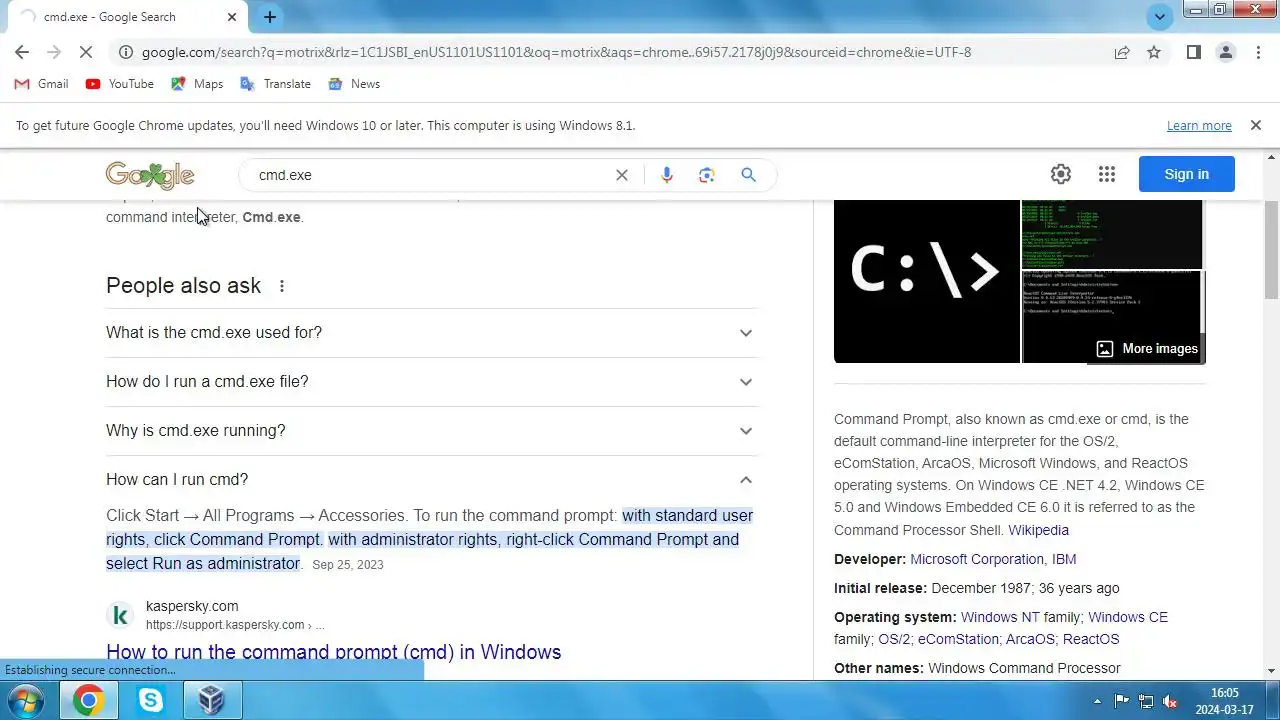Open People also ask options menu
1280x720 pixels.
[x=282, y=286]
